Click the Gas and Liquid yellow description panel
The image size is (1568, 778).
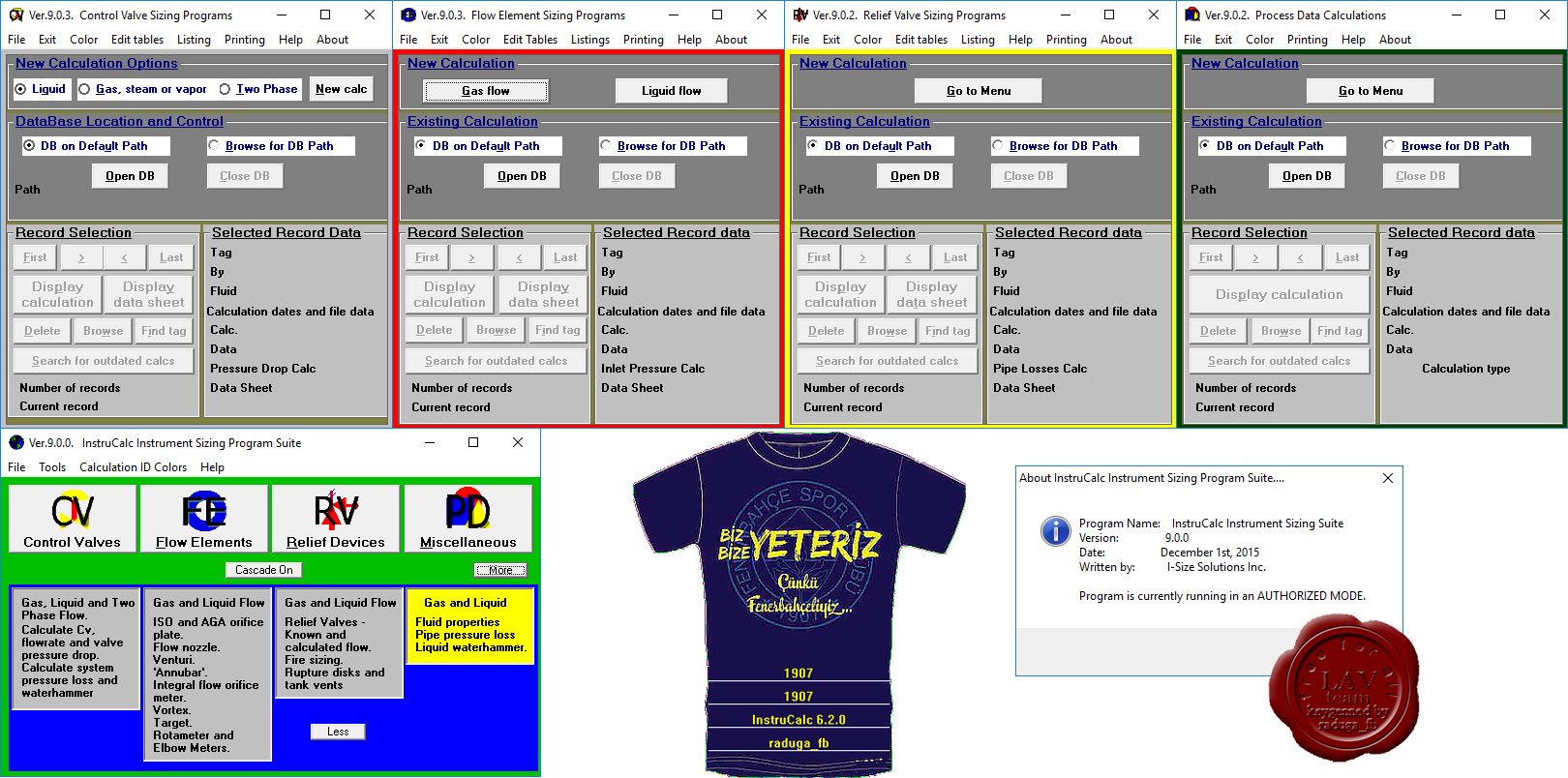470,626
